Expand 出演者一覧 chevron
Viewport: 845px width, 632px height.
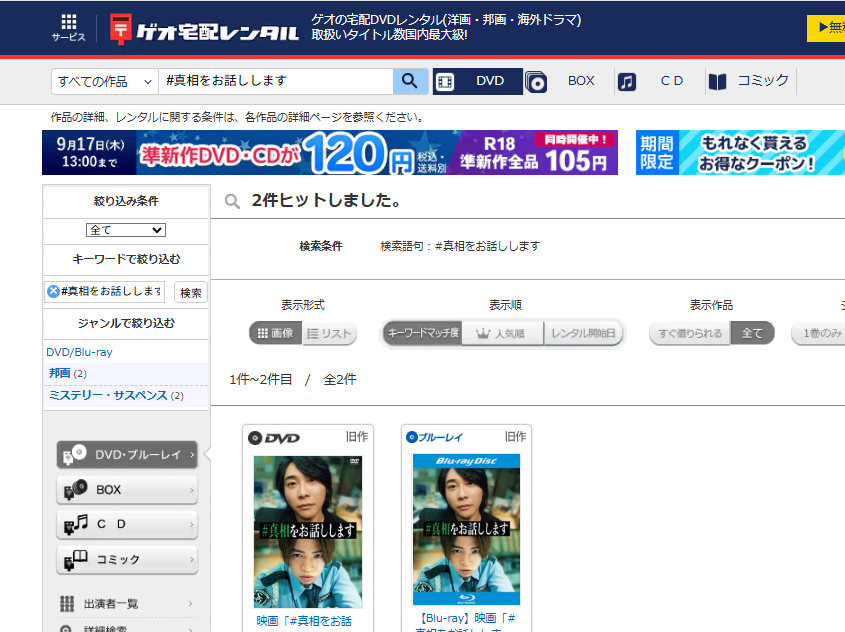pyautogui.click(x=190, y=604)
